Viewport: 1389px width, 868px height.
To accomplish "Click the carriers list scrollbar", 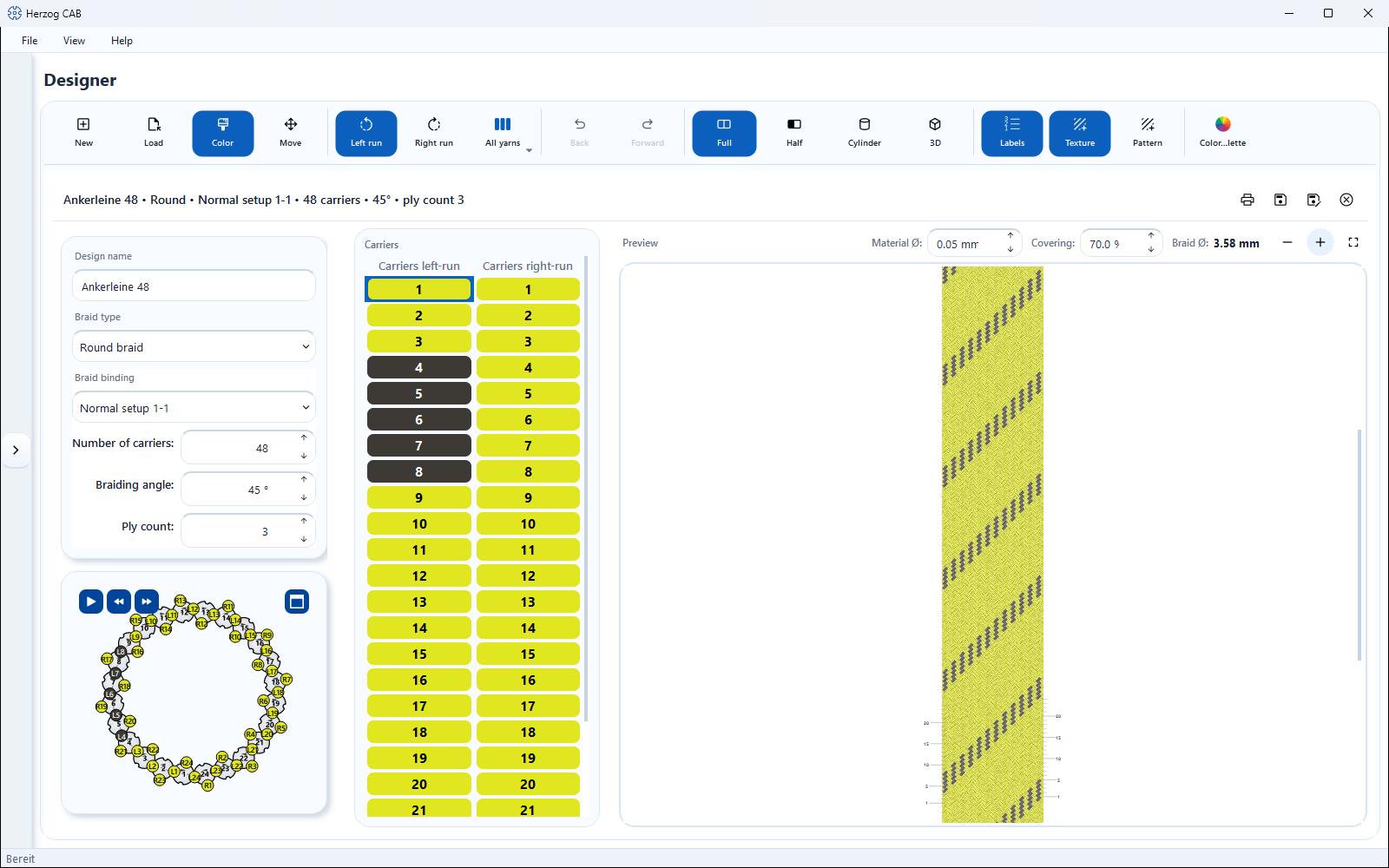I will pos(586,489).
